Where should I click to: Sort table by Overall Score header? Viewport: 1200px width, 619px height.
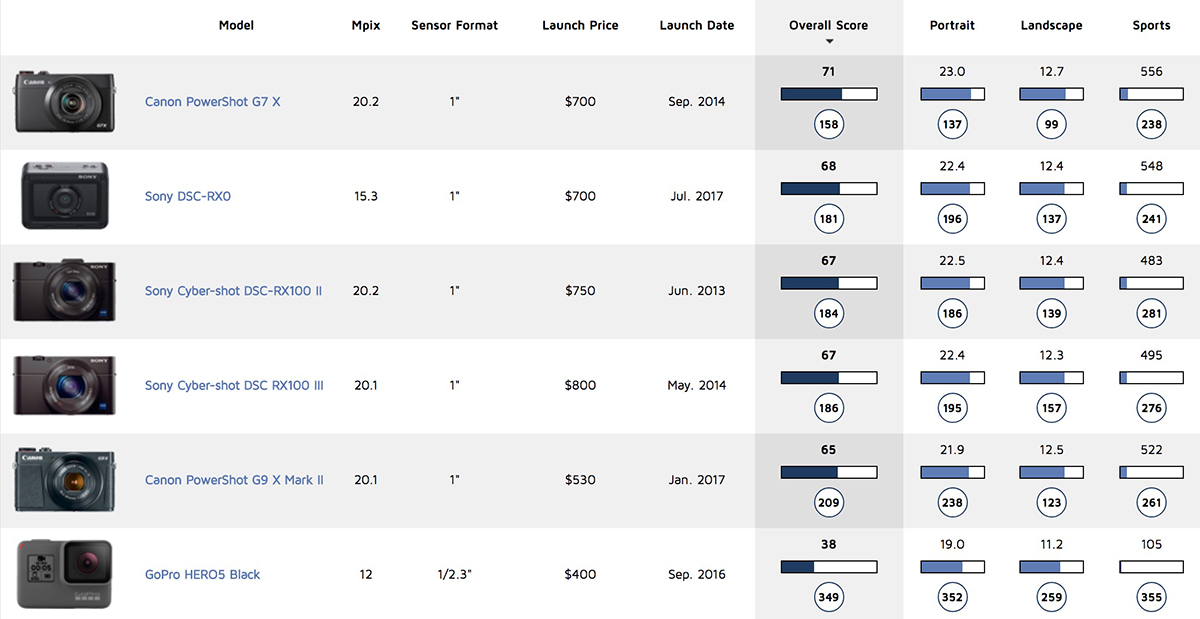tap(828, 25)
